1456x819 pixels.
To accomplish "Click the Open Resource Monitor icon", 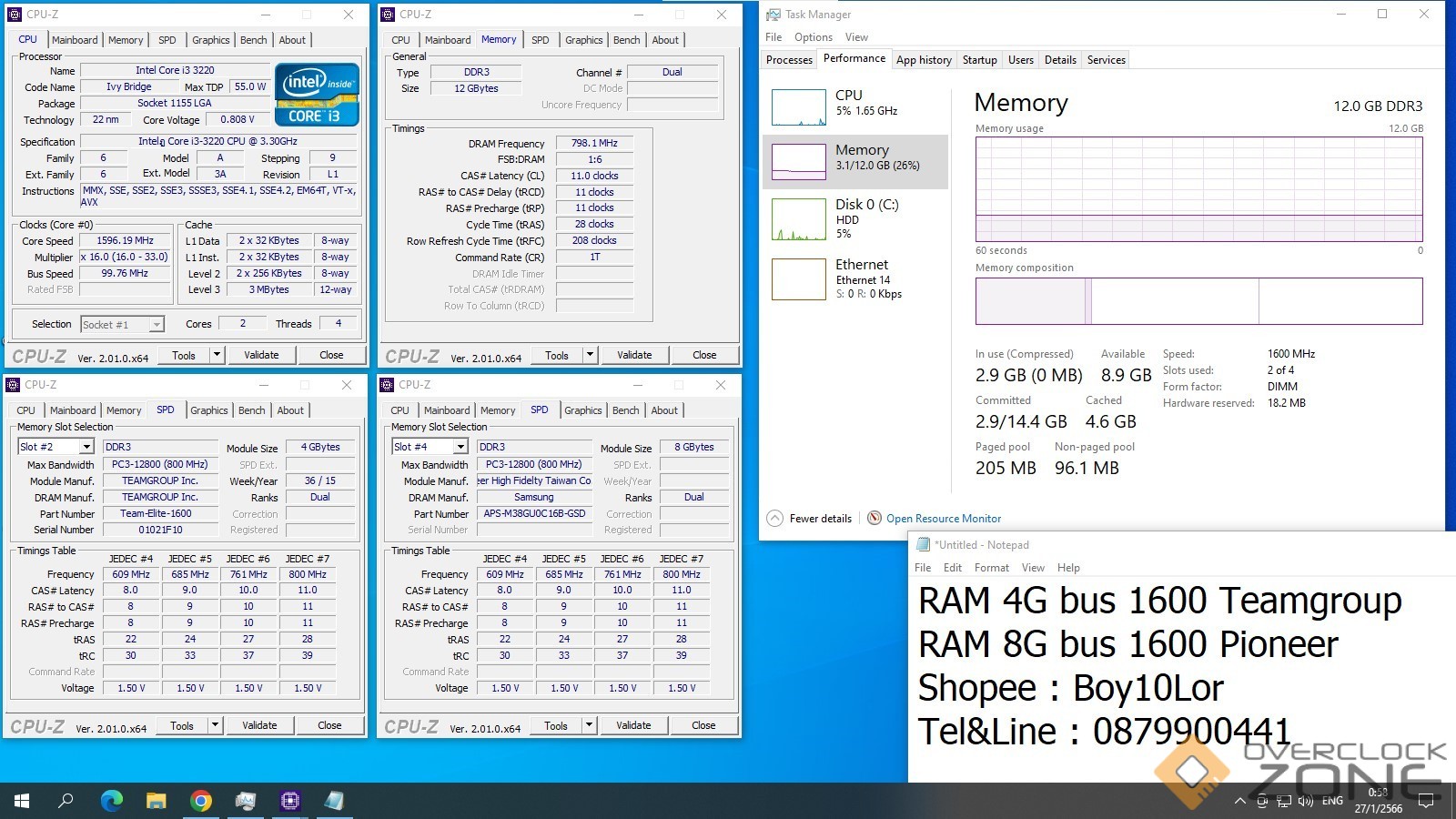I will (875, 518).
